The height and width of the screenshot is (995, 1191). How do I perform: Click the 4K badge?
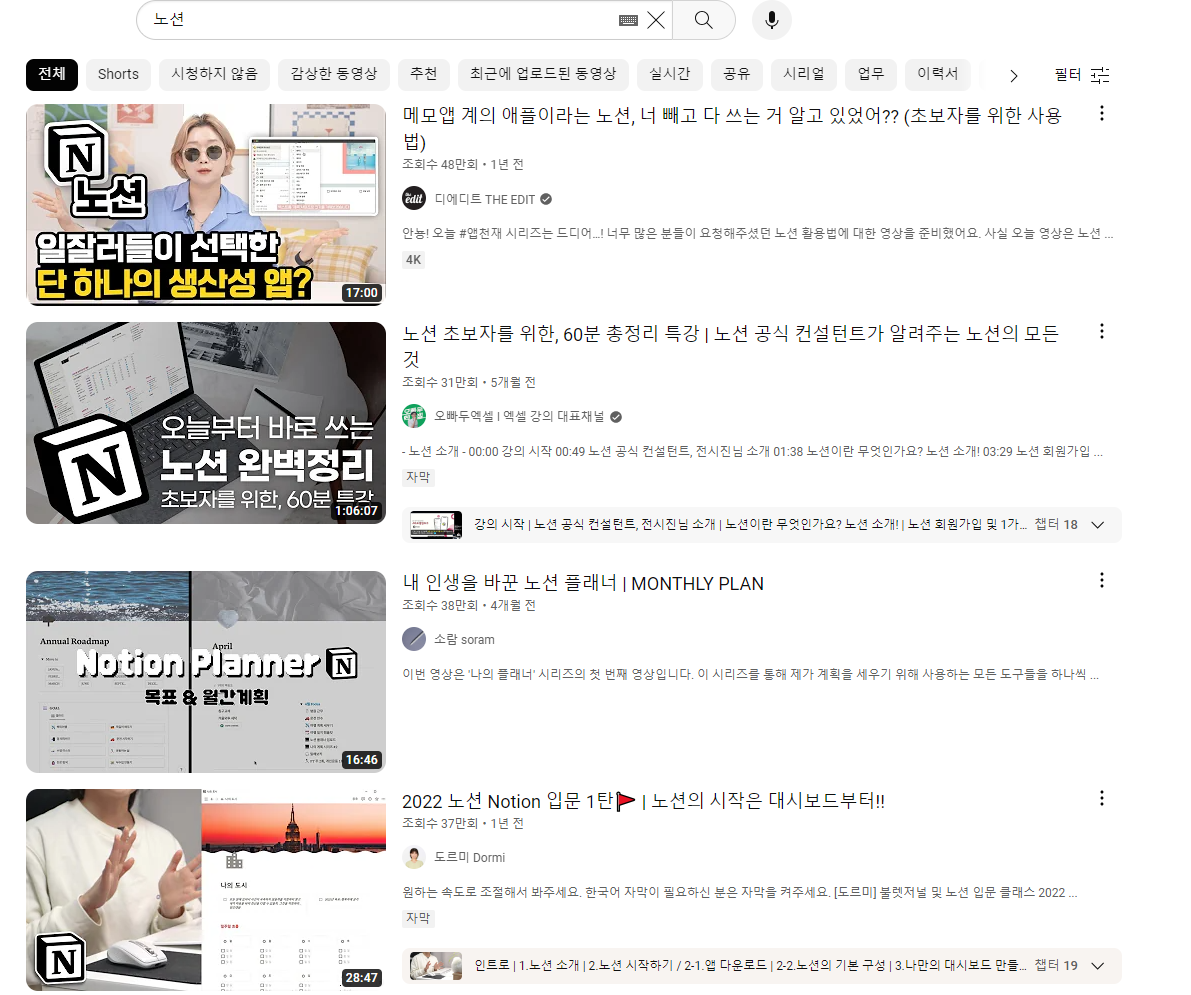[413, 260]
